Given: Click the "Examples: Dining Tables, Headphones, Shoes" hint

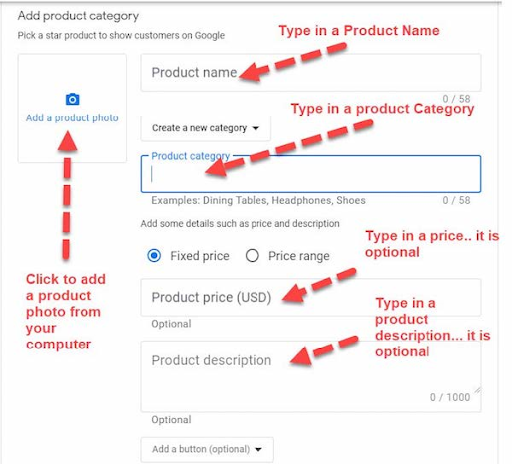Looking at the screenshot, I should 258,200.
